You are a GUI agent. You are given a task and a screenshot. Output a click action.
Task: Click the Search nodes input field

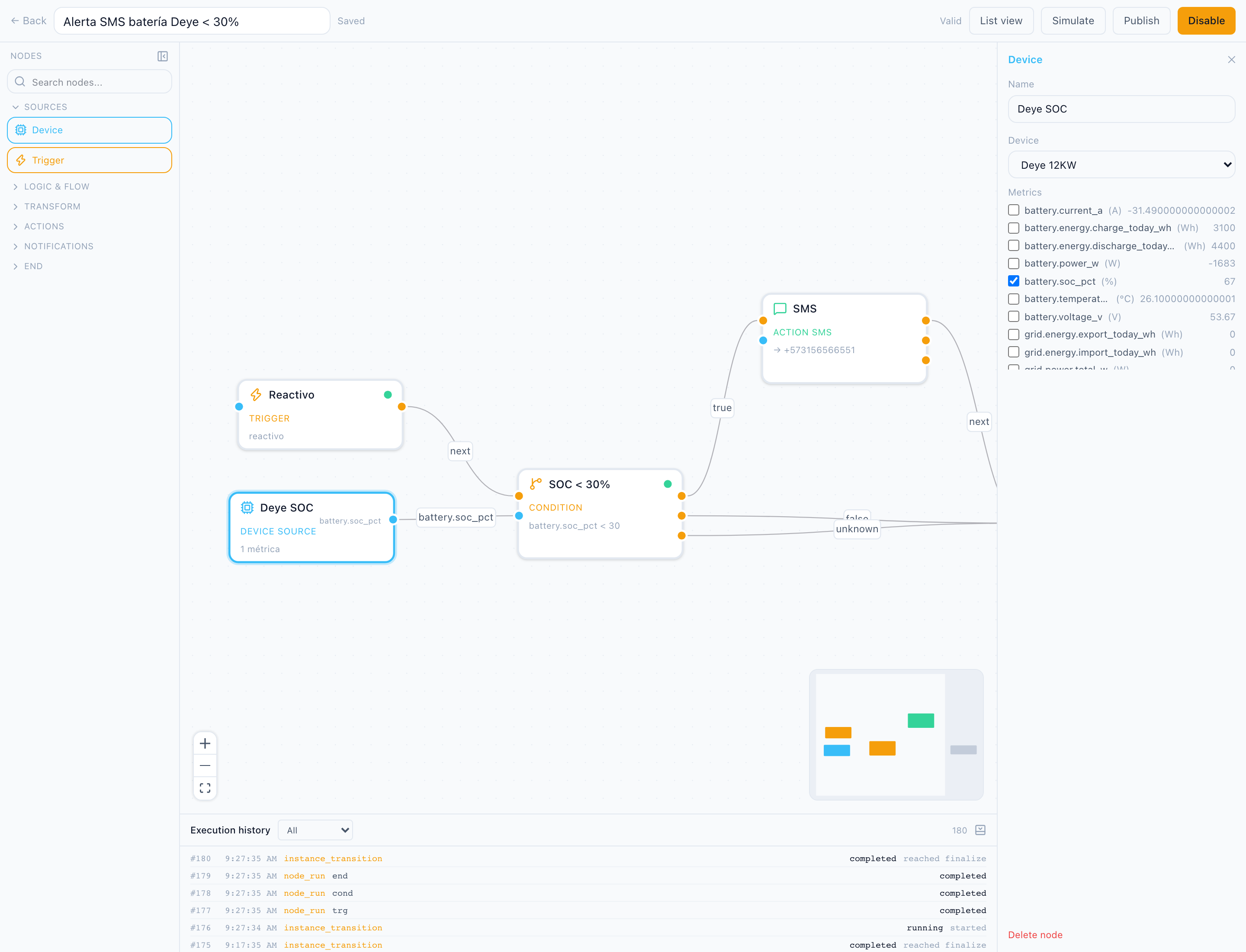90,82
